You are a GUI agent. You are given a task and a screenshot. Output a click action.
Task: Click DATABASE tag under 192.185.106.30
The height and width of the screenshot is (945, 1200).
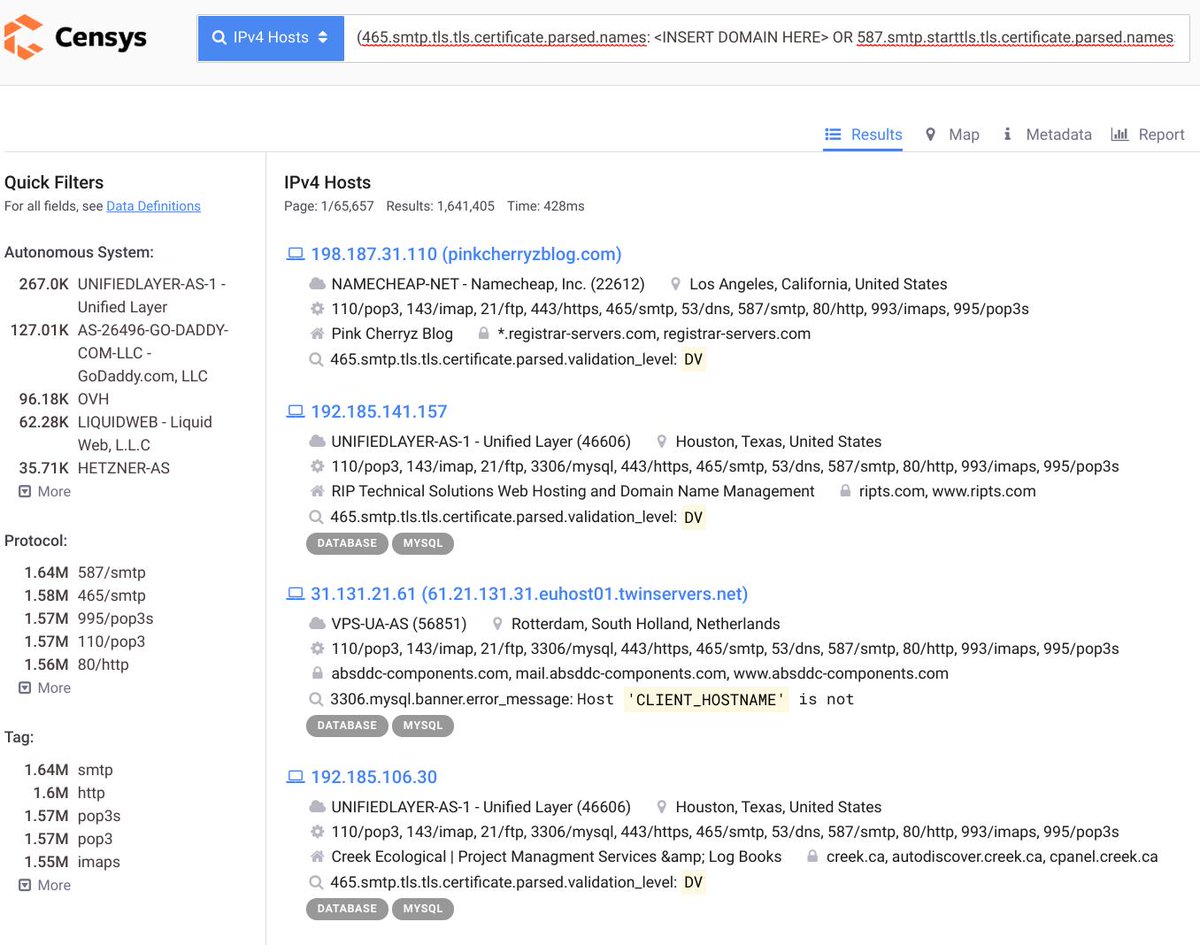click(x=346, y=909)
